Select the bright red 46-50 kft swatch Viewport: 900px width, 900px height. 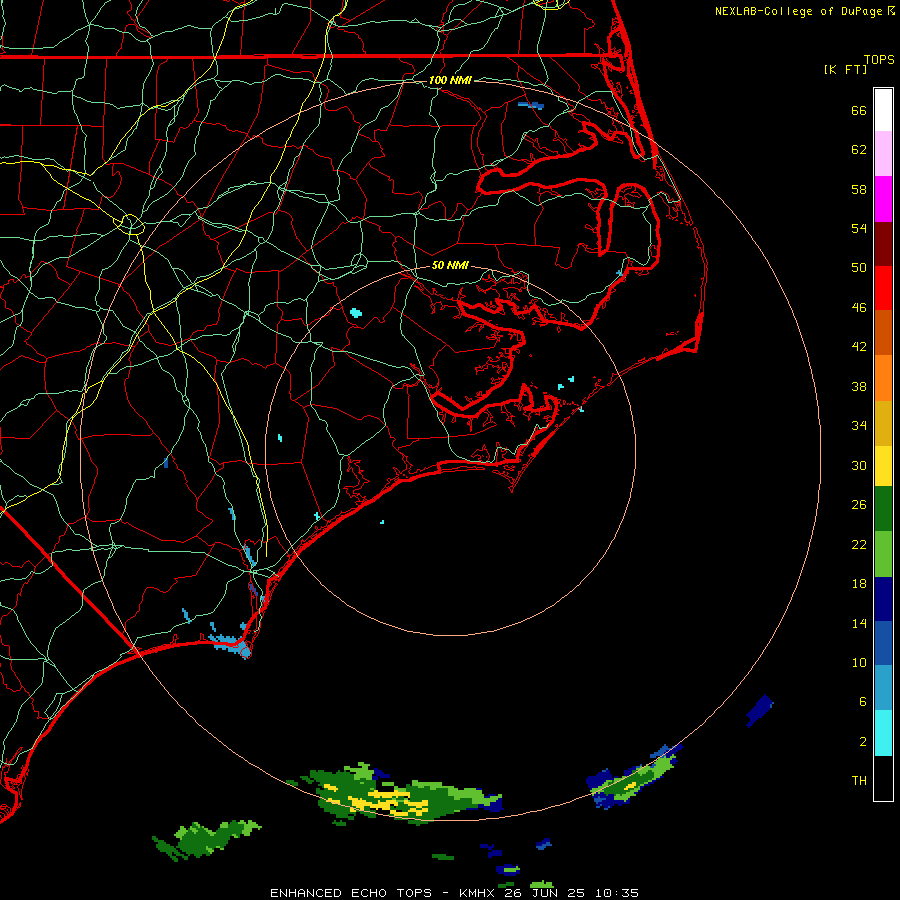point(883,288)
